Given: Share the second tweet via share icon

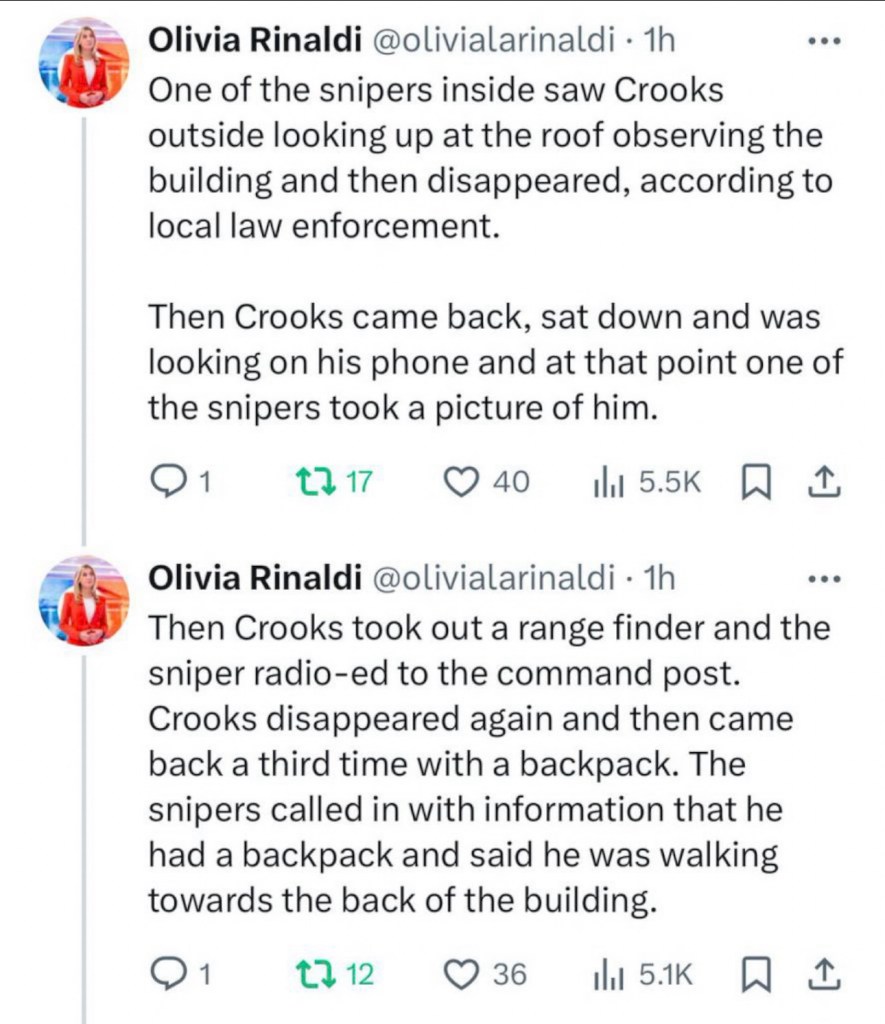Looking at the screenshot, I should 820,973.
